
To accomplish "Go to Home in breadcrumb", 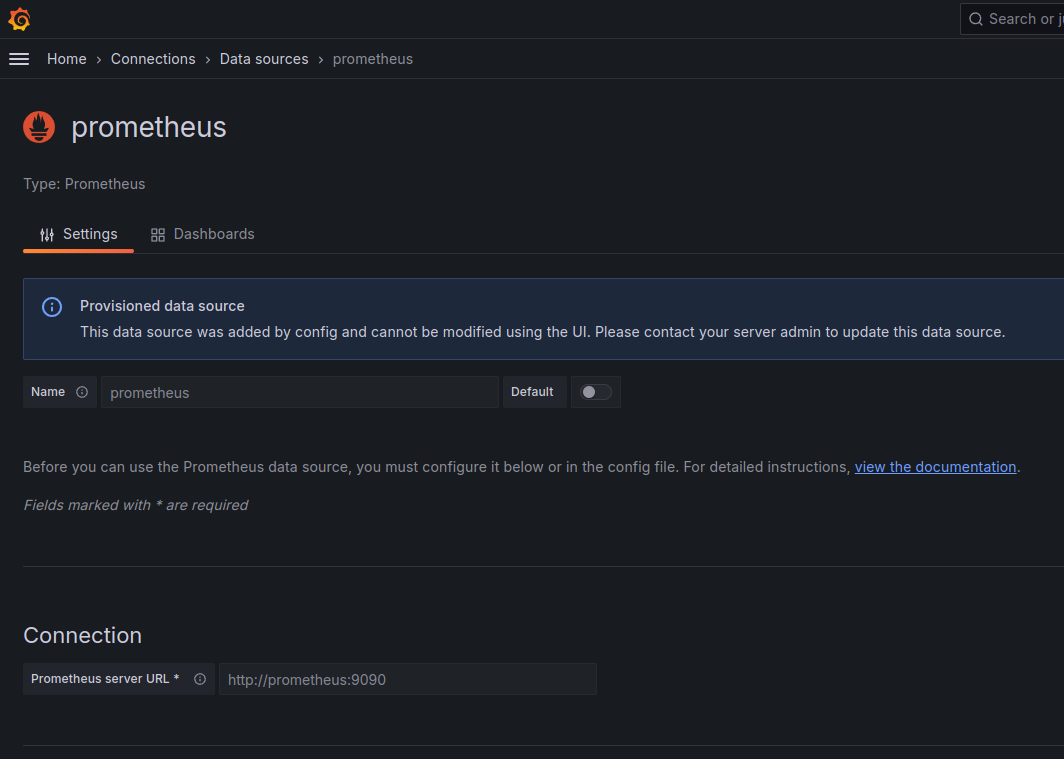I will (66, 59).
